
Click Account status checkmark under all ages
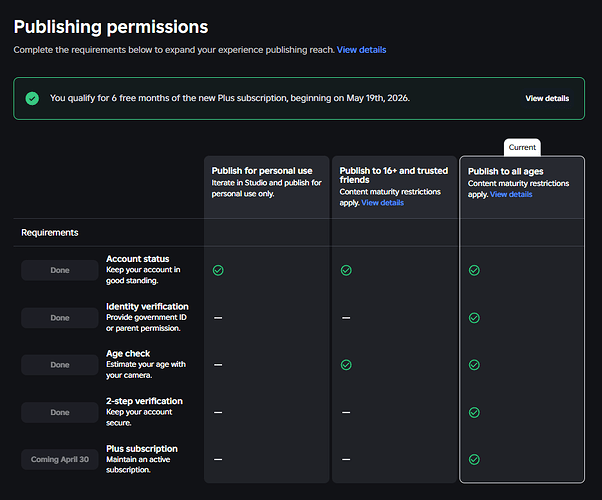[474, 270]
